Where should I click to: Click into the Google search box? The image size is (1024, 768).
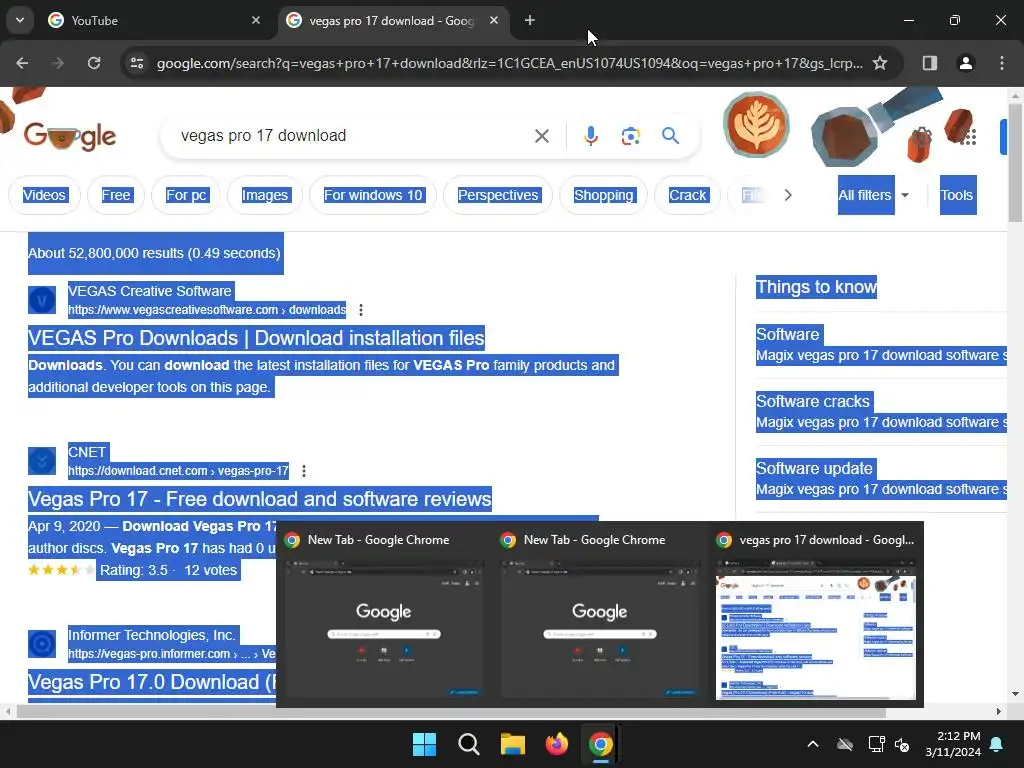coord(353,136)
